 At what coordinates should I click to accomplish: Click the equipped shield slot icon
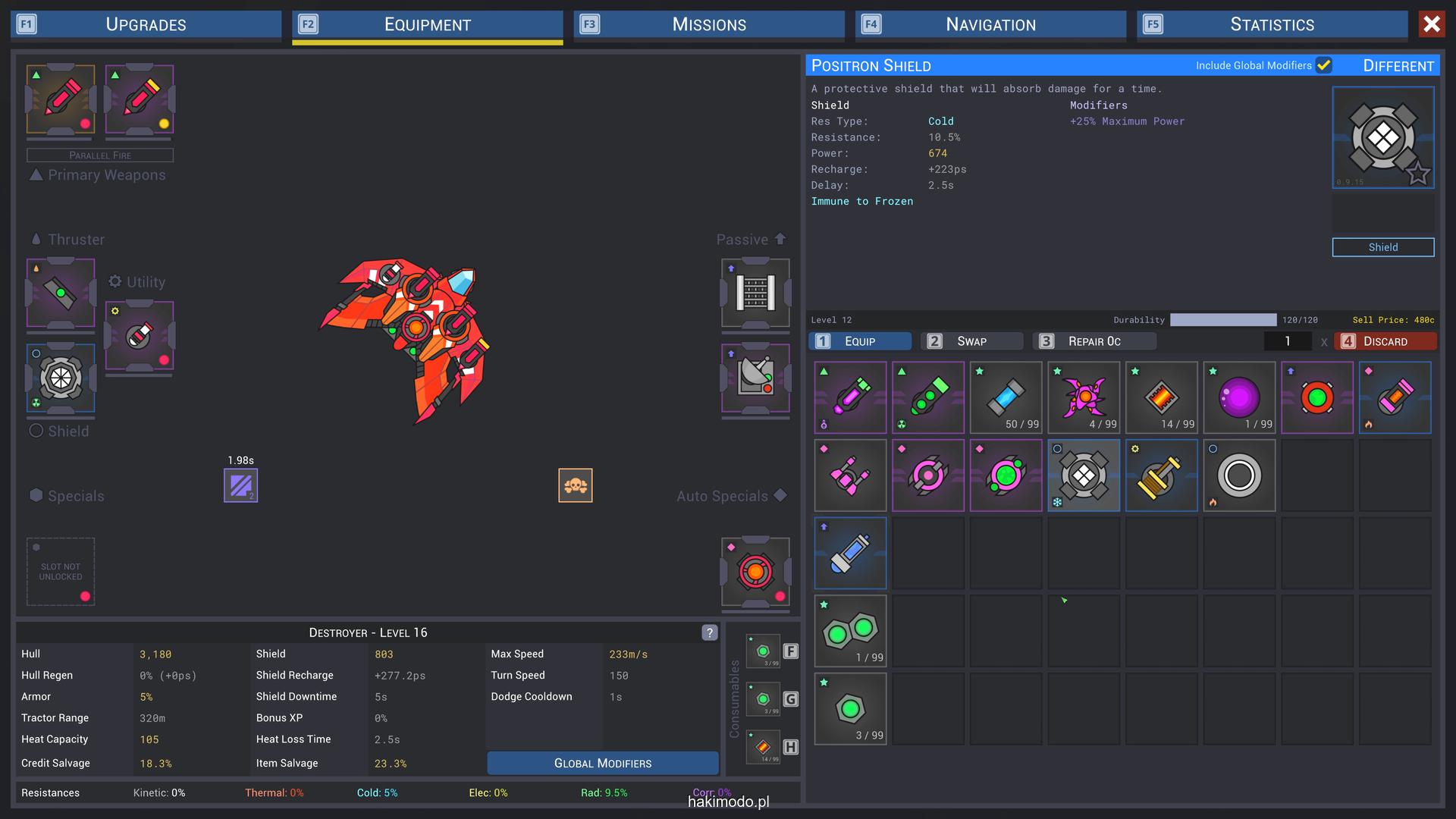point(61,378)
